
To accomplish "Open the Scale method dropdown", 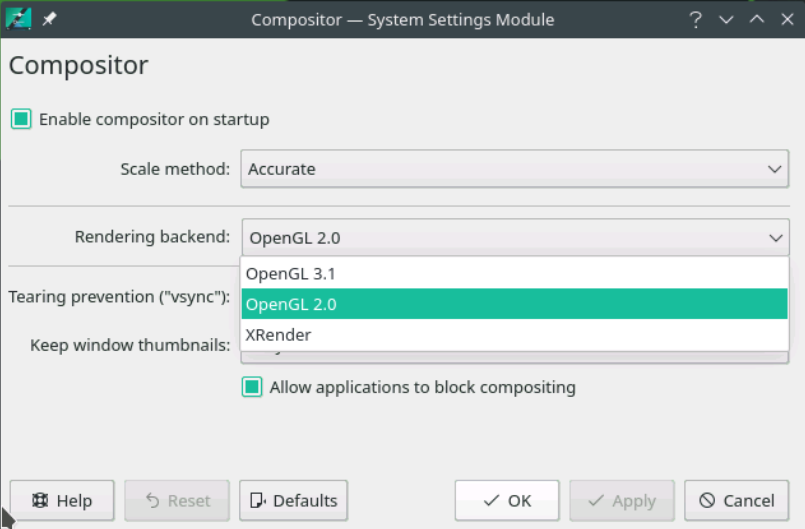I will click(514, 169).
